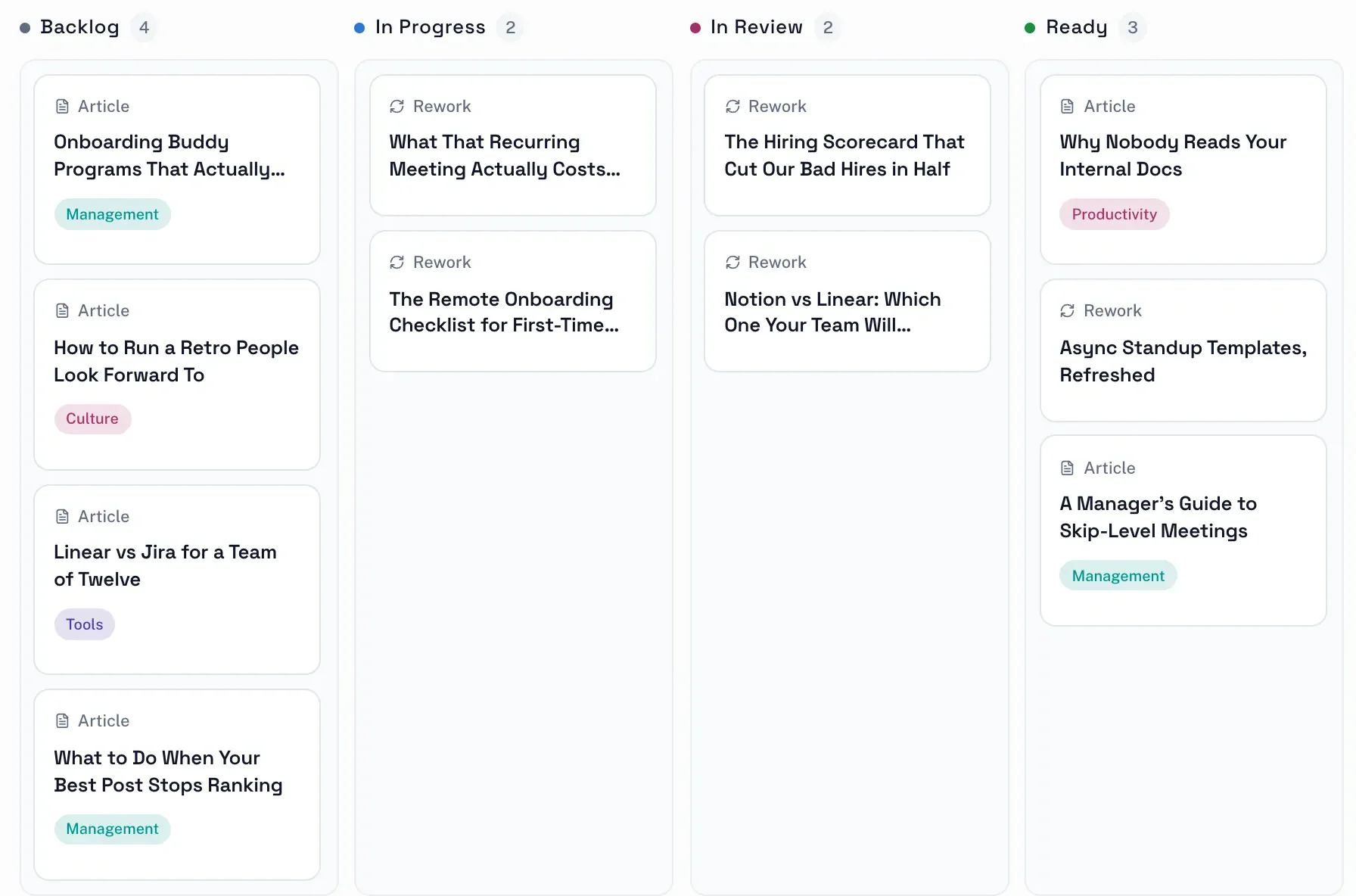Open Notion vs Linear: Which One Your Team Will
This screenshot has width=1356, height=896.
(832, 313)
